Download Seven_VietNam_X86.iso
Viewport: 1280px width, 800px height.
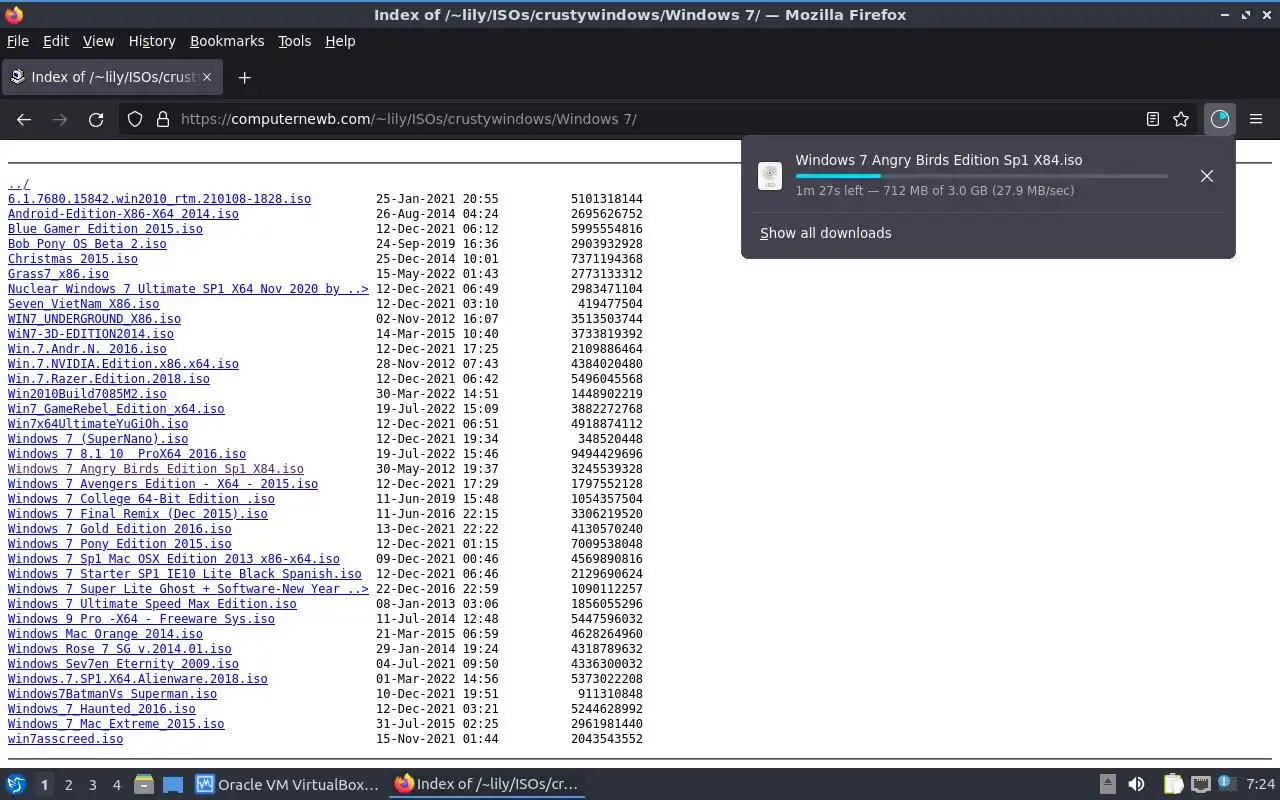tap(83, 304)
